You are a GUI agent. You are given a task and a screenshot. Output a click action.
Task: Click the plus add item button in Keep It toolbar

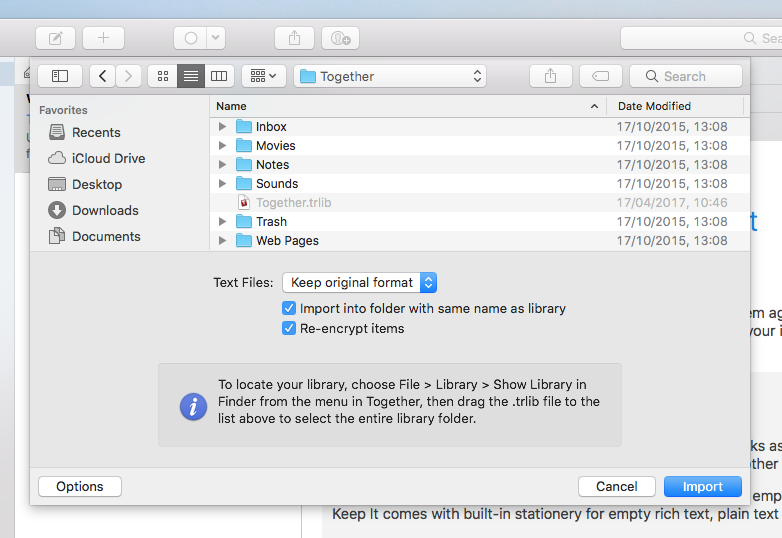tap(103, 38)
